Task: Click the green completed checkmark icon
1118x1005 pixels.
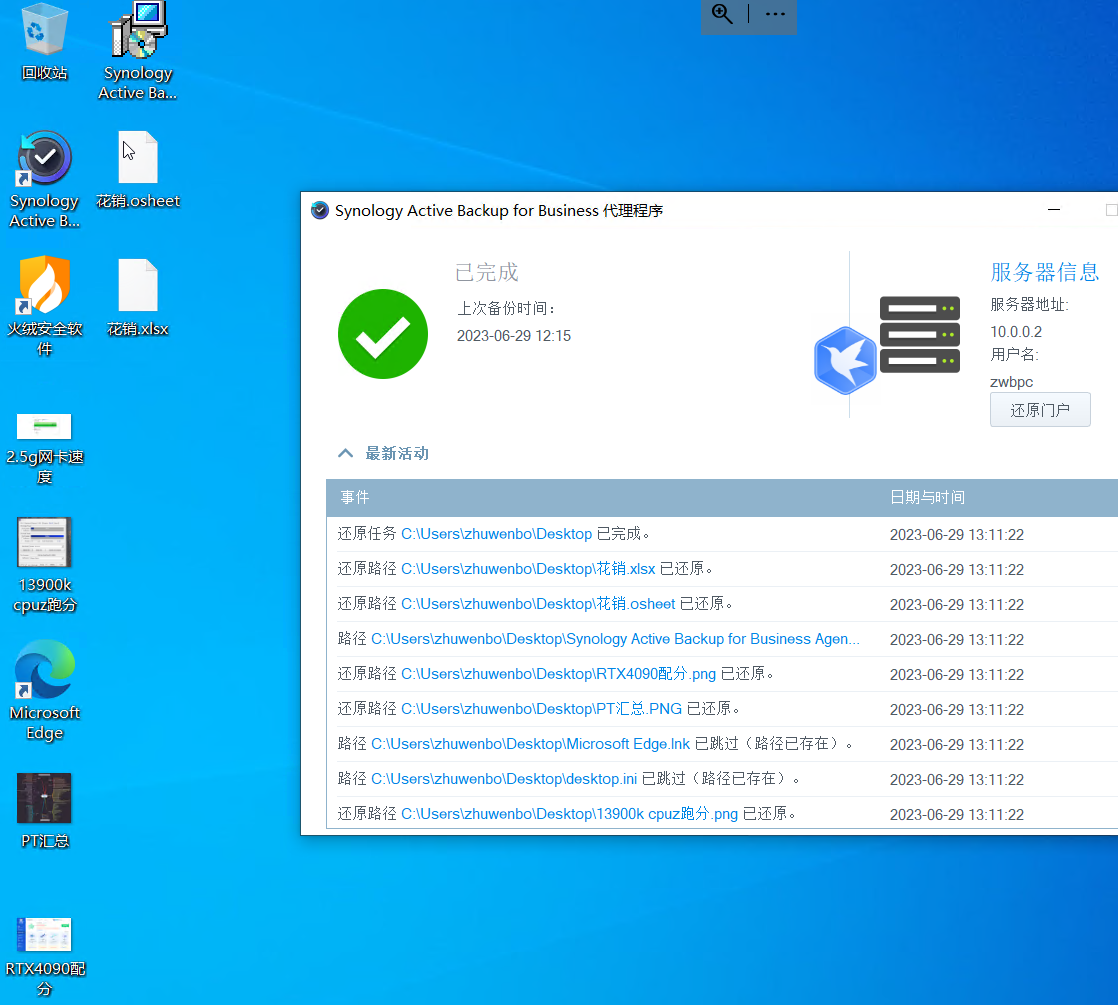Action: tap(383, 334)
